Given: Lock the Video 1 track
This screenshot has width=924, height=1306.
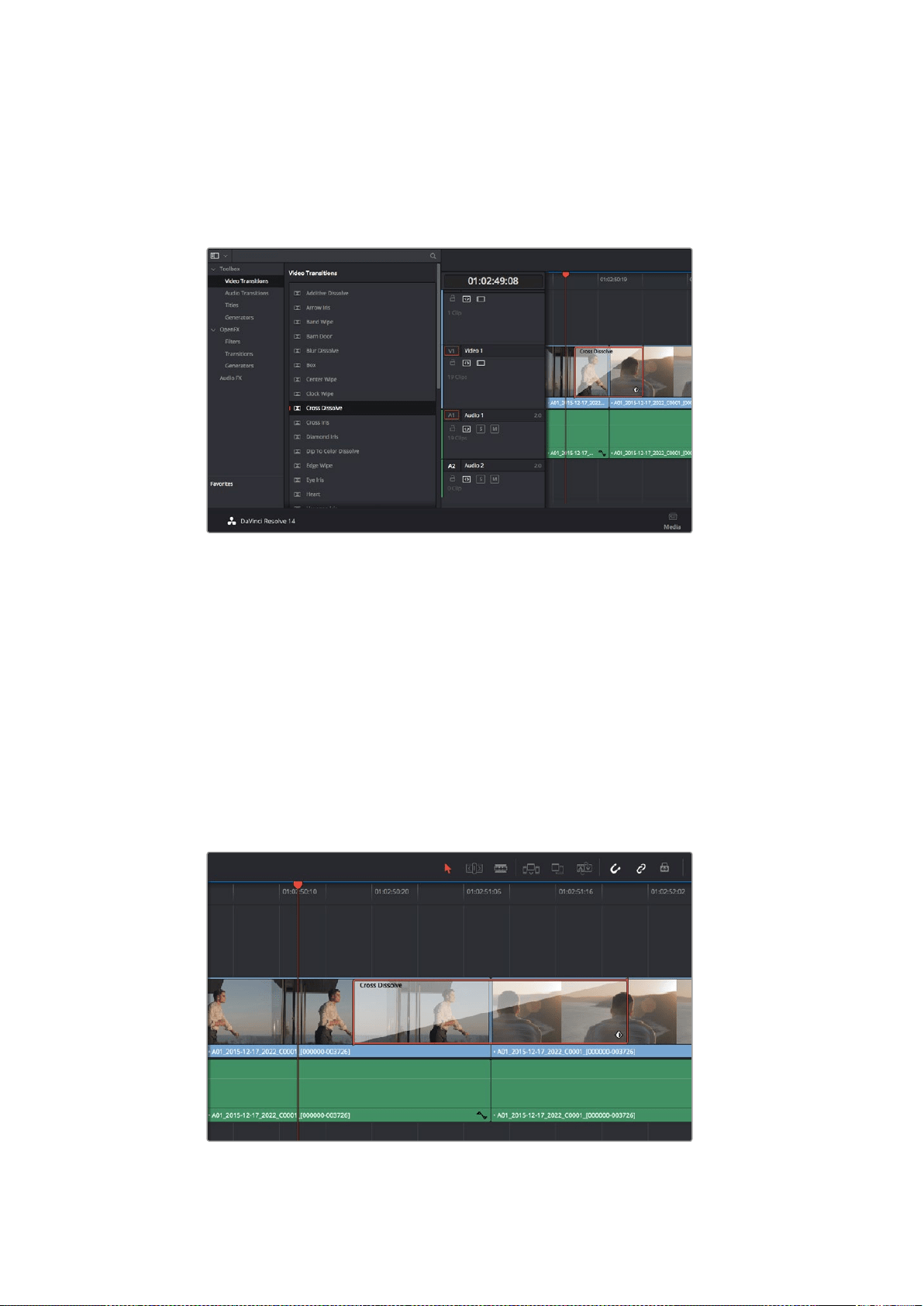Looking at the screenshot, I should pyautogui.click(x=453, y=363).
